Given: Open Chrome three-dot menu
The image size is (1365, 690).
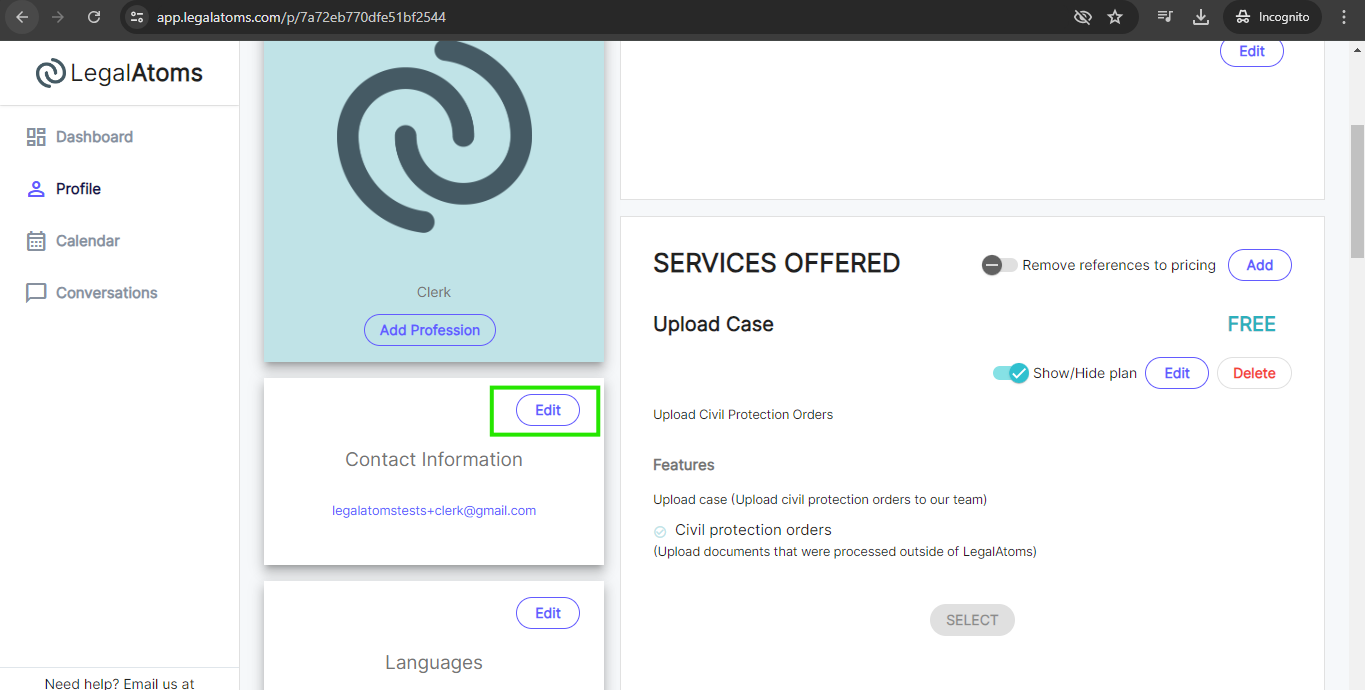Looking at the screenshot, I should [1343, 17].
